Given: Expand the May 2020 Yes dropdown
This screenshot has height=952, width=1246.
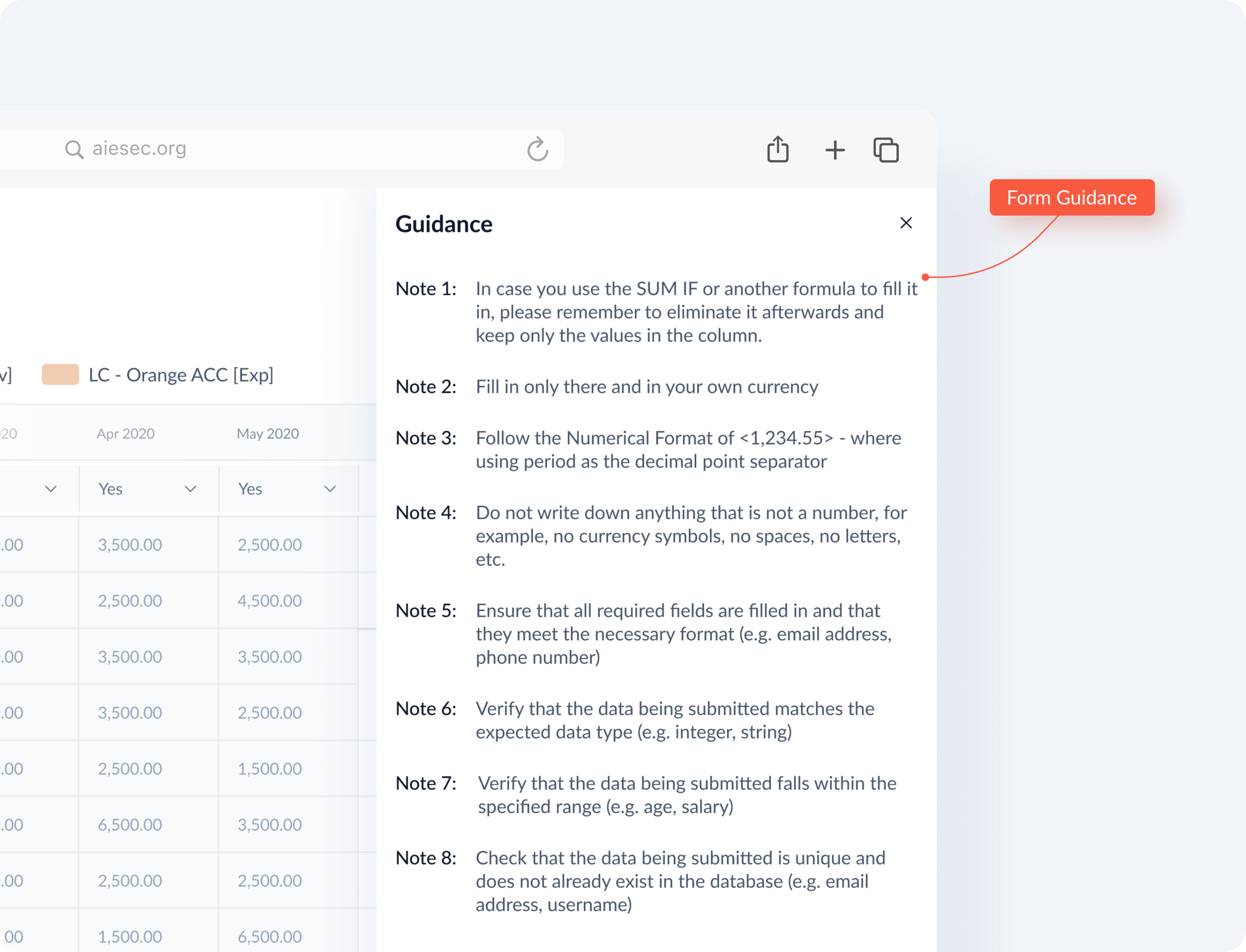Looking at the screenshot, I should [288, 489].
